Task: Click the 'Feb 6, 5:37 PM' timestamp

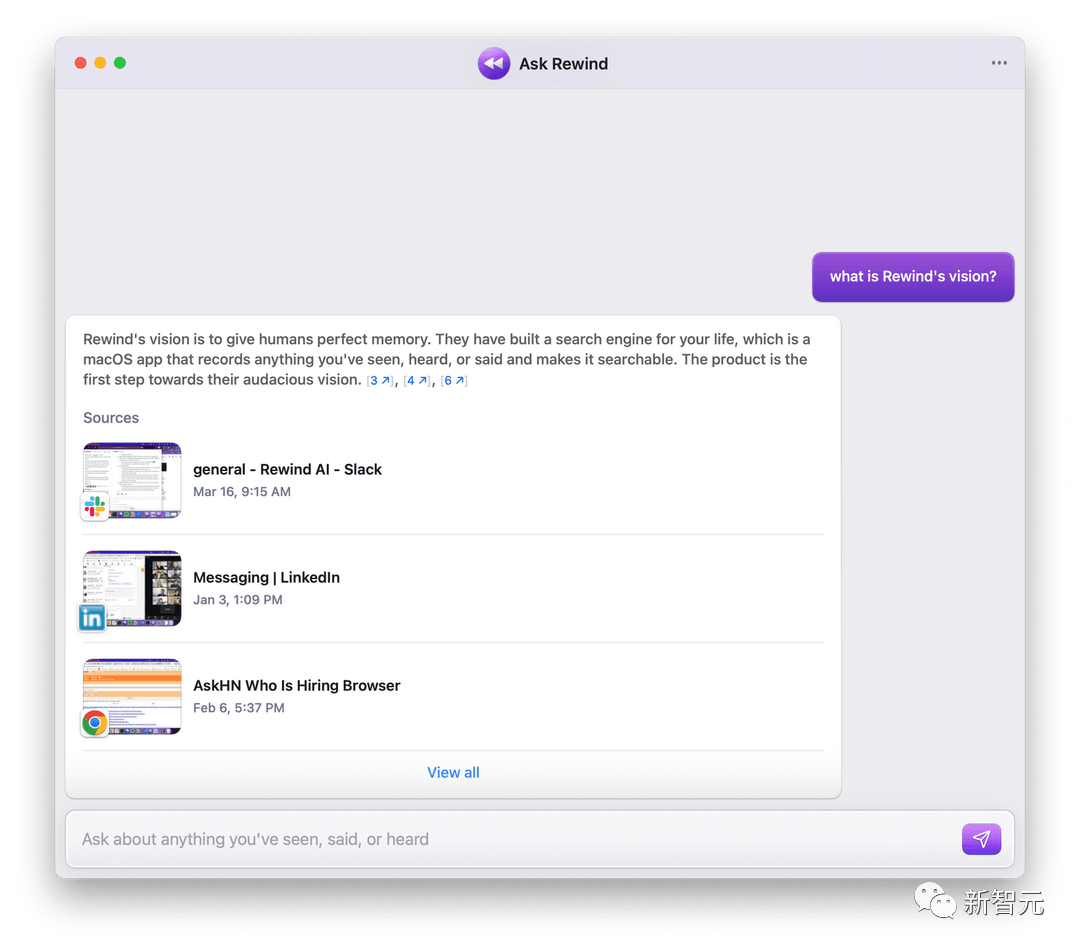Action: coord(238,708)
